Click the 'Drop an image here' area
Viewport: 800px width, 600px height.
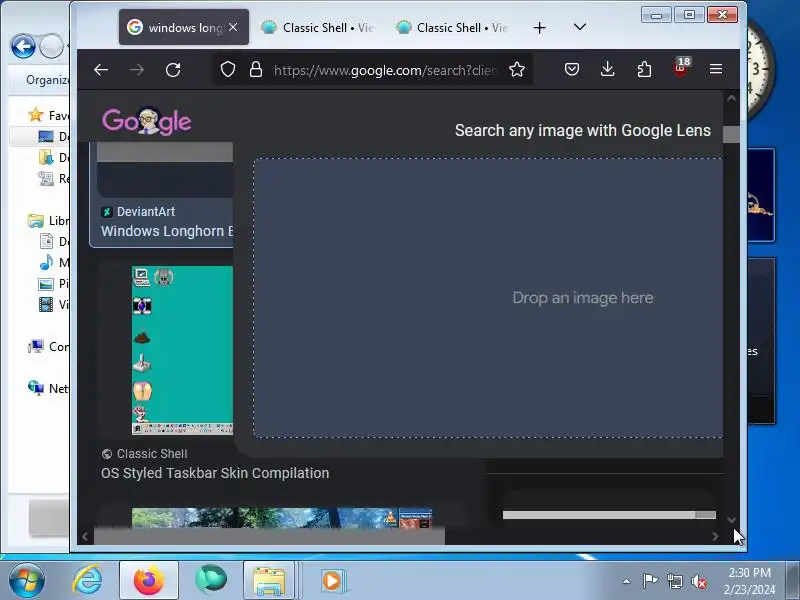488,297
